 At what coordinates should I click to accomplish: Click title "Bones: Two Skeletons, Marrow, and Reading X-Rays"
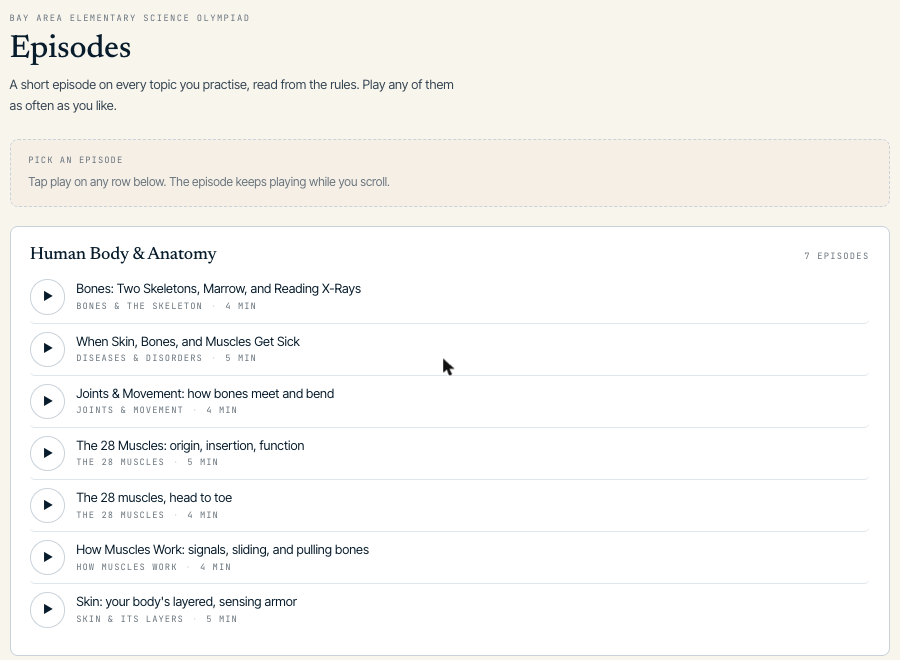(218, 289)
